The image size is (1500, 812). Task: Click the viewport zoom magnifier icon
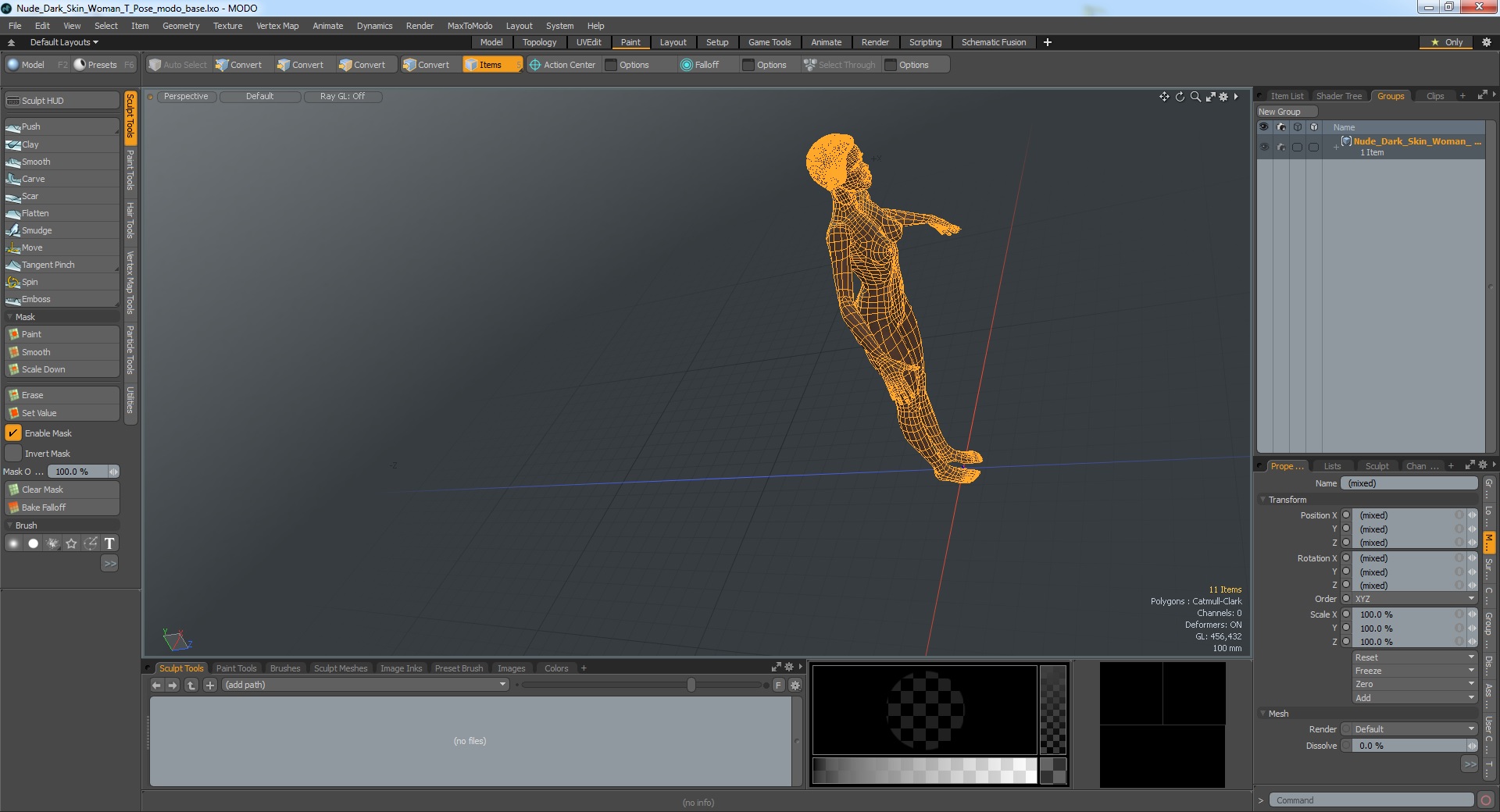click(1195, 97)
